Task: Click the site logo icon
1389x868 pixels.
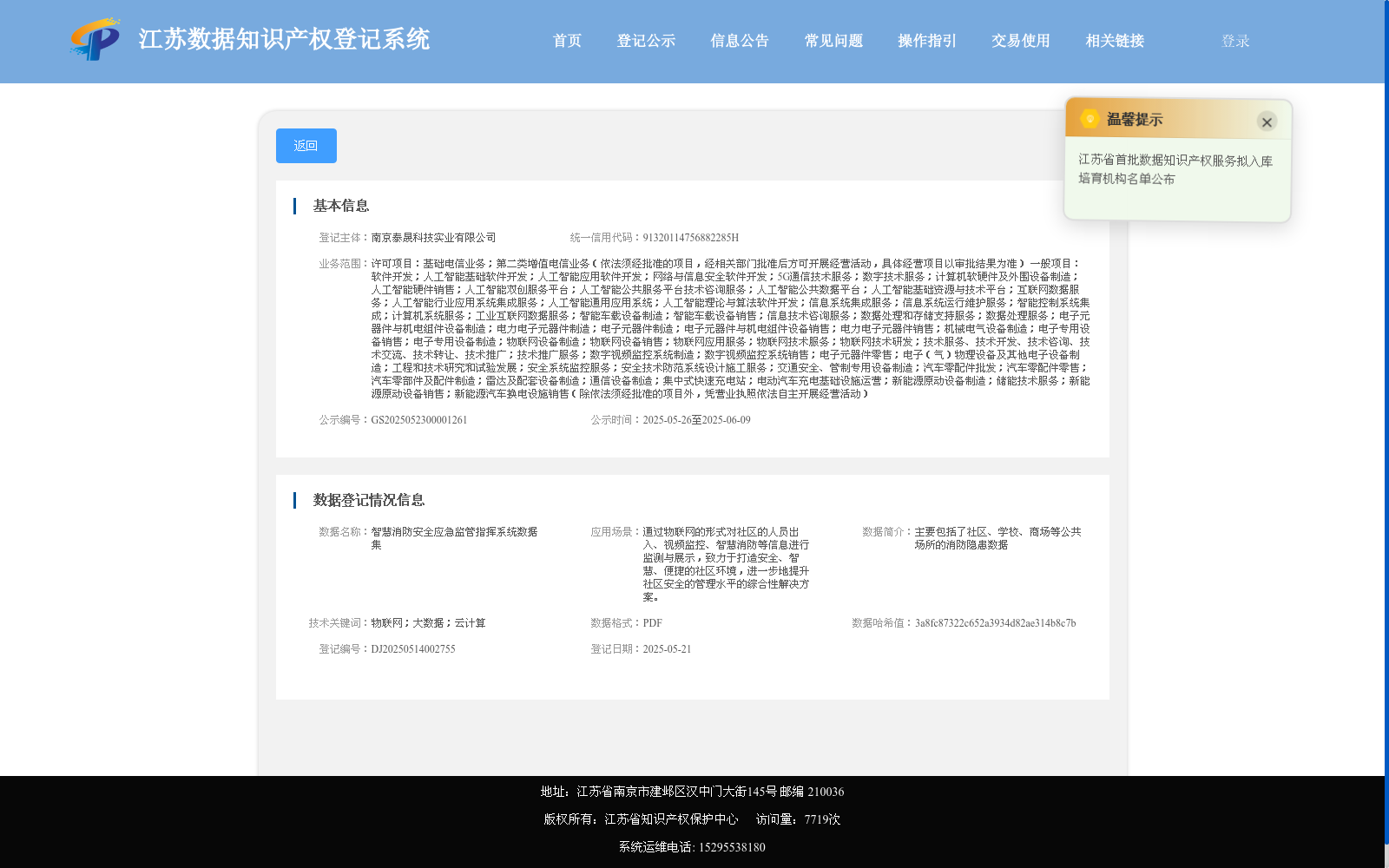Action: [95, 39]
